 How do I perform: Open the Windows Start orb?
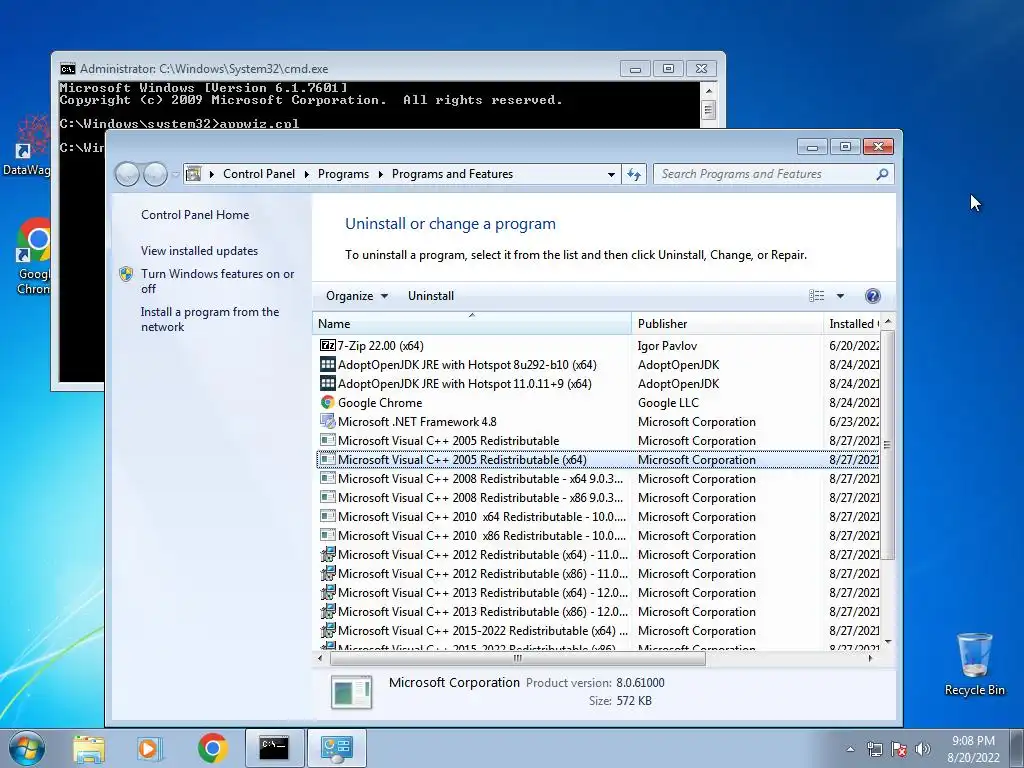click(27, 748)
